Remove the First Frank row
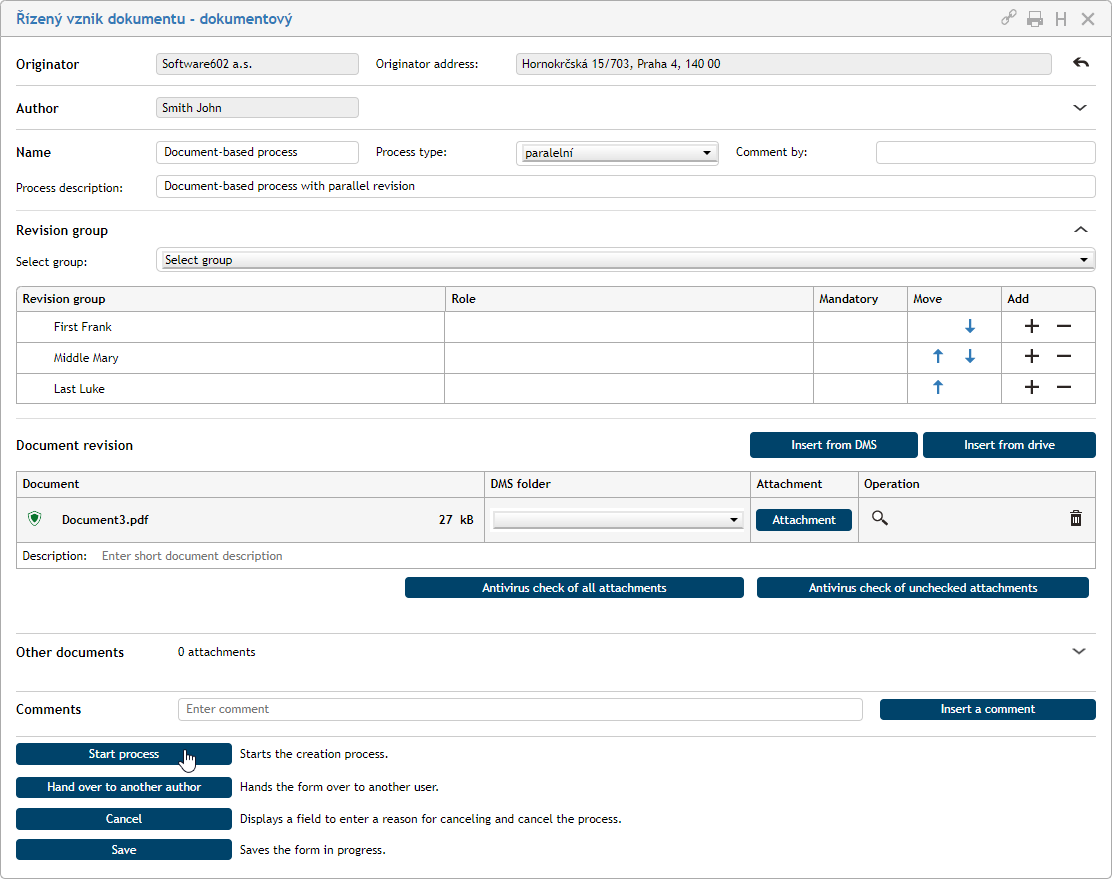 tap(1064, 327)
